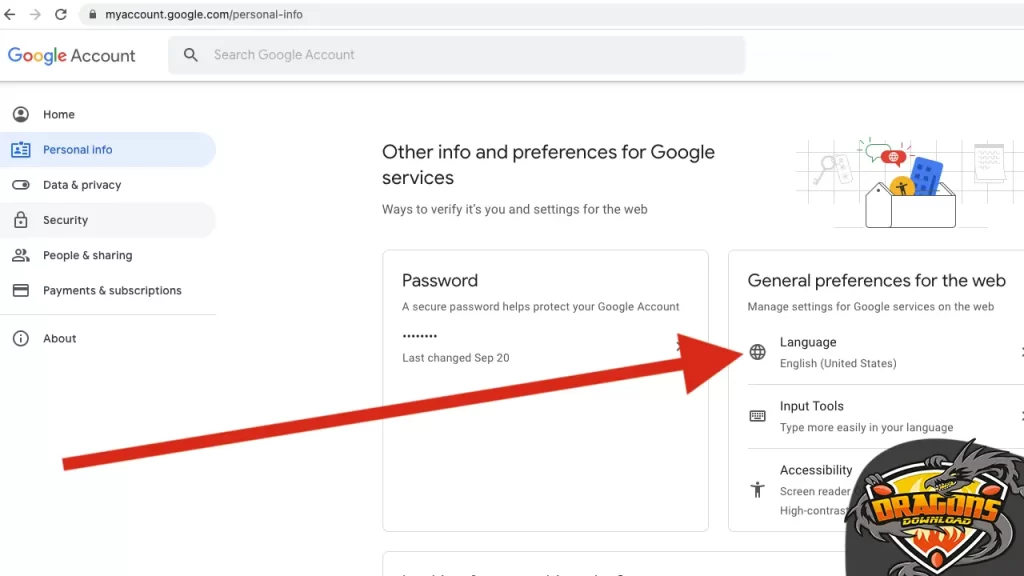Click the Google Account logo
The height and width of the screenshot is (576, 1024).
72,56
